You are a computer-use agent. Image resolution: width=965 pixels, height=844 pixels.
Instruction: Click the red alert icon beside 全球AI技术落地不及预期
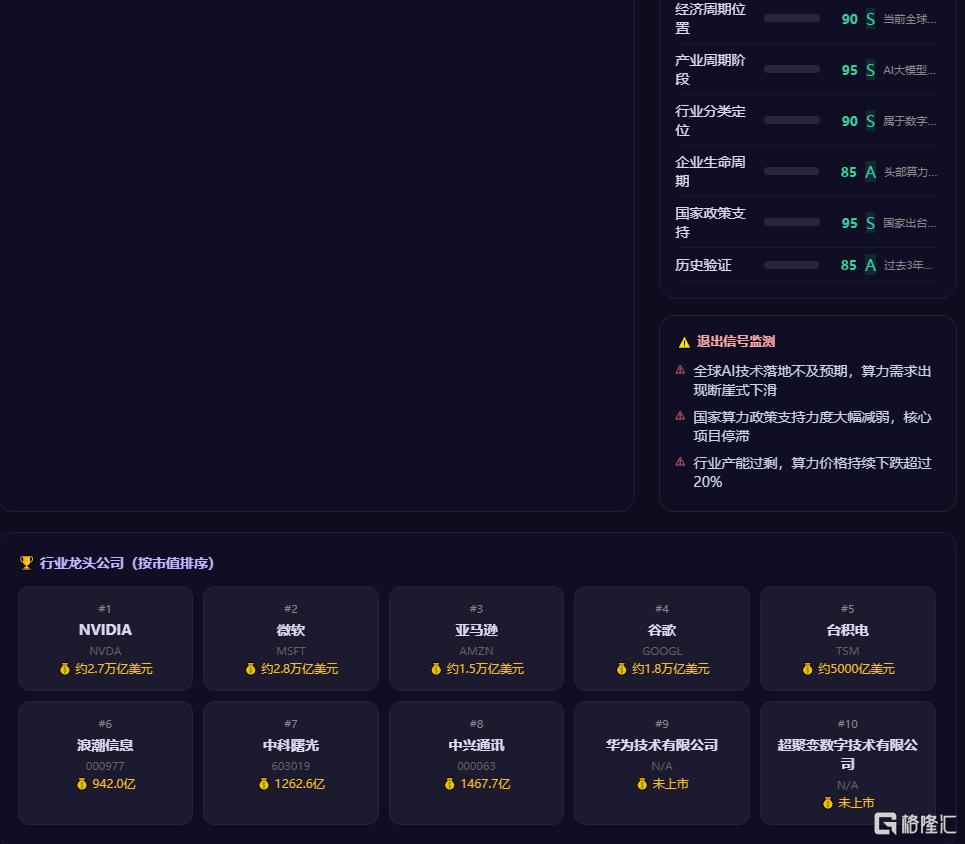click(680, 370)
